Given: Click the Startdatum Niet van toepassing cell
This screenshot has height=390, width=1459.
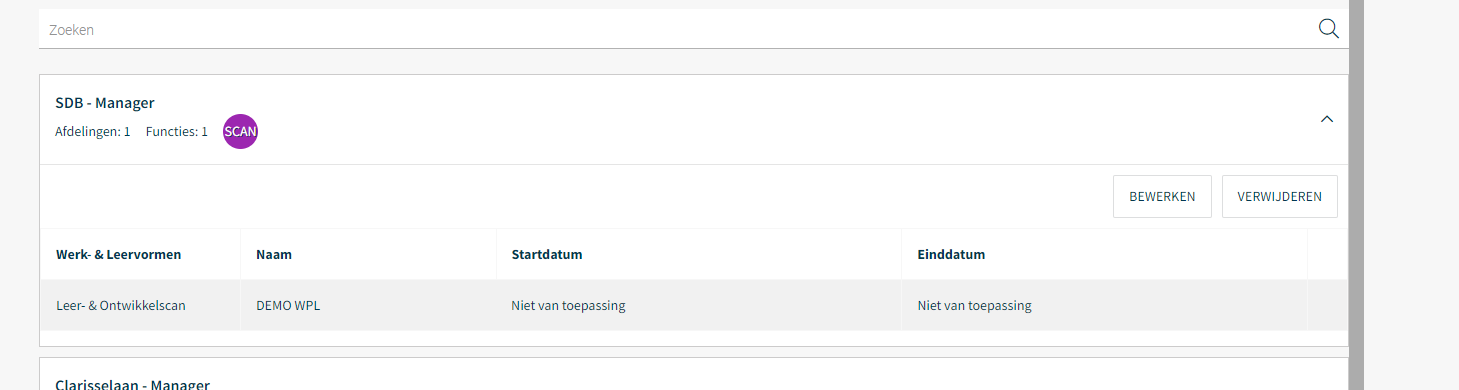Looking at the screenshot, I should [568, 306].
